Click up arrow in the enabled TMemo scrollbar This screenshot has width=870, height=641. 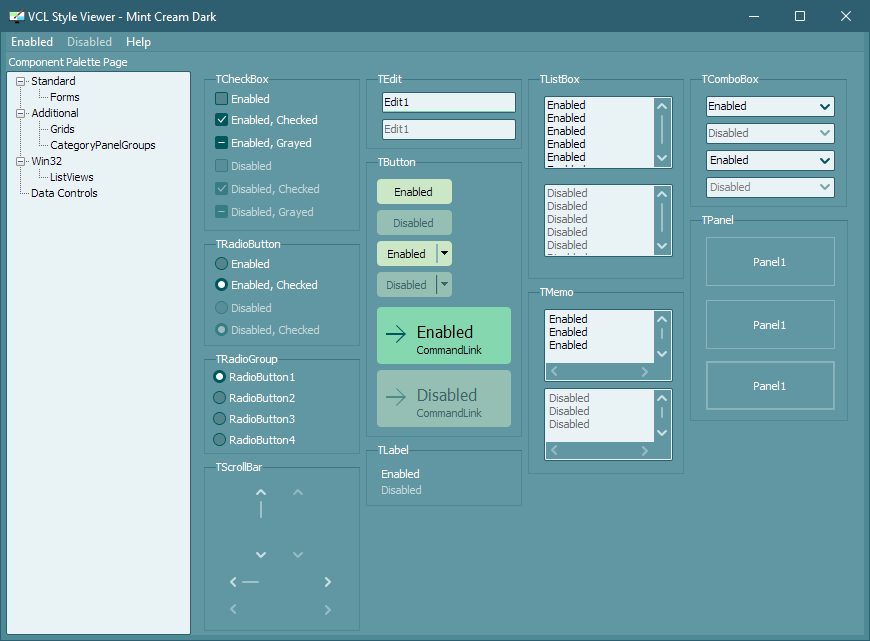tap(661, 319)
